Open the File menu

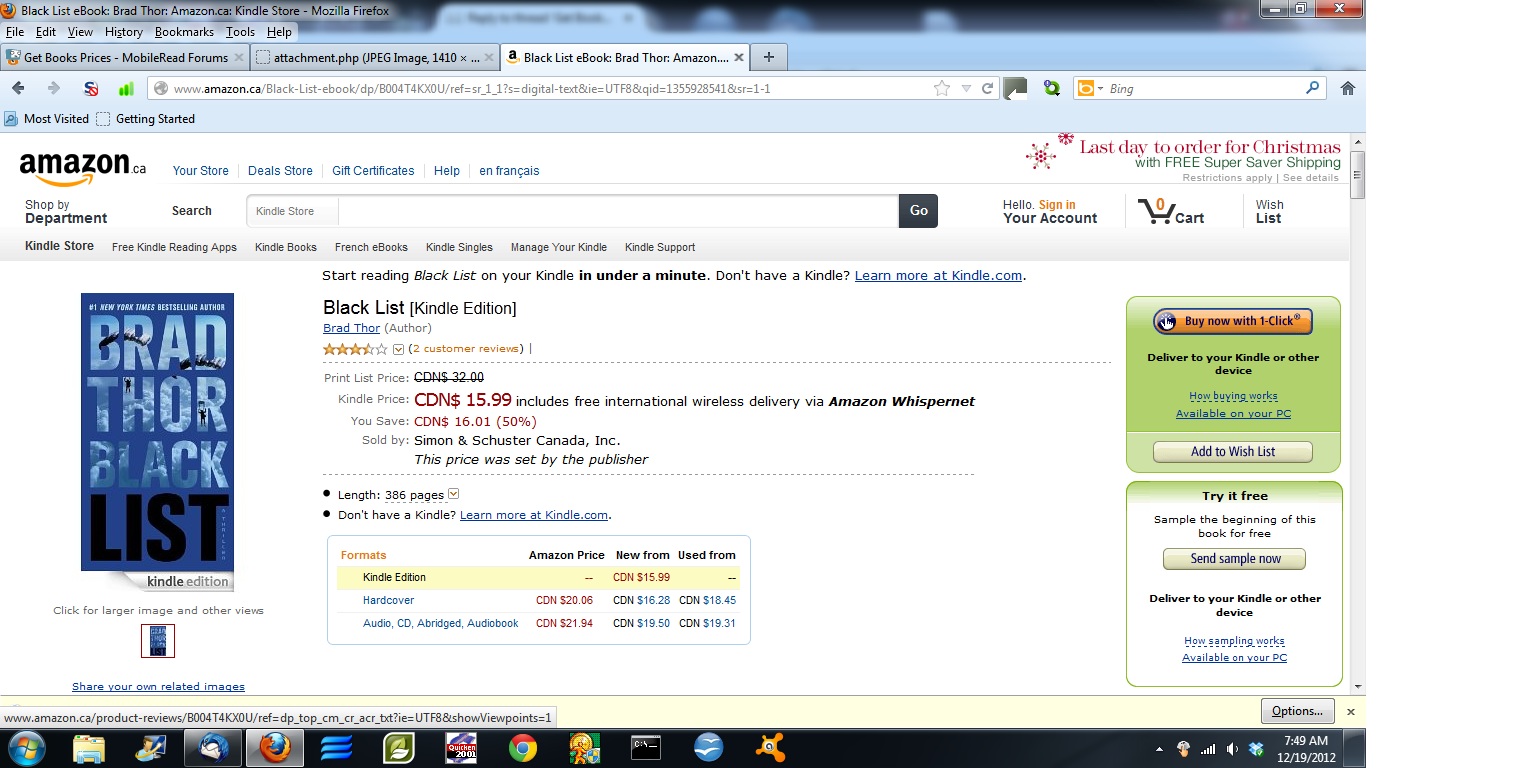[x=15, y=32]
